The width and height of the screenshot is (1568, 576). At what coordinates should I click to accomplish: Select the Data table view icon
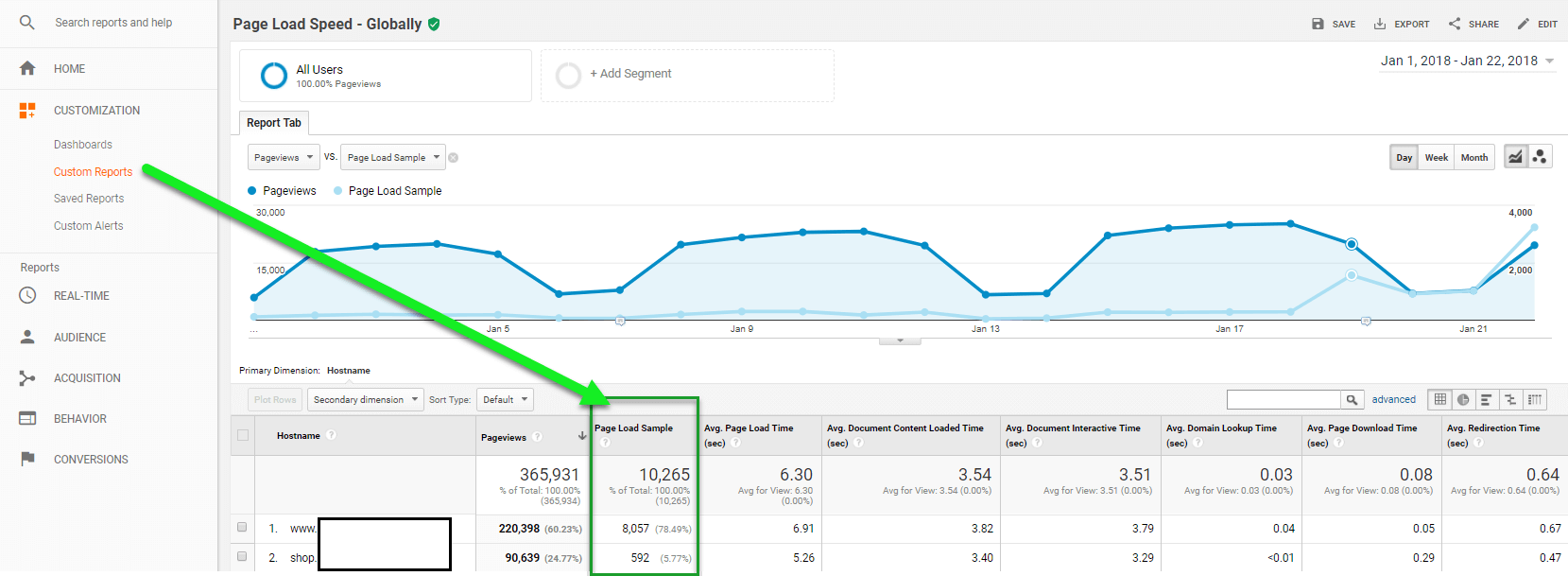[x=1440, y=399]
